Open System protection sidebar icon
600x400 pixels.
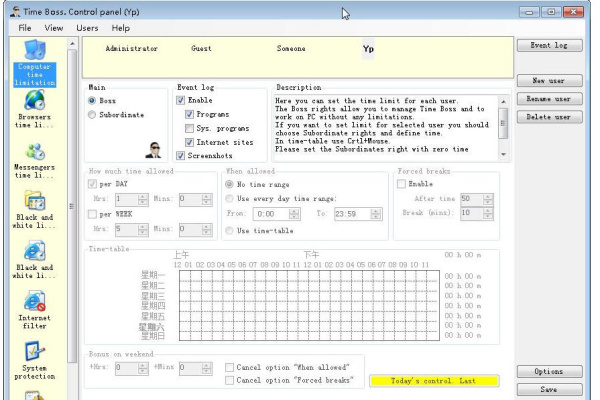point(34,354)
